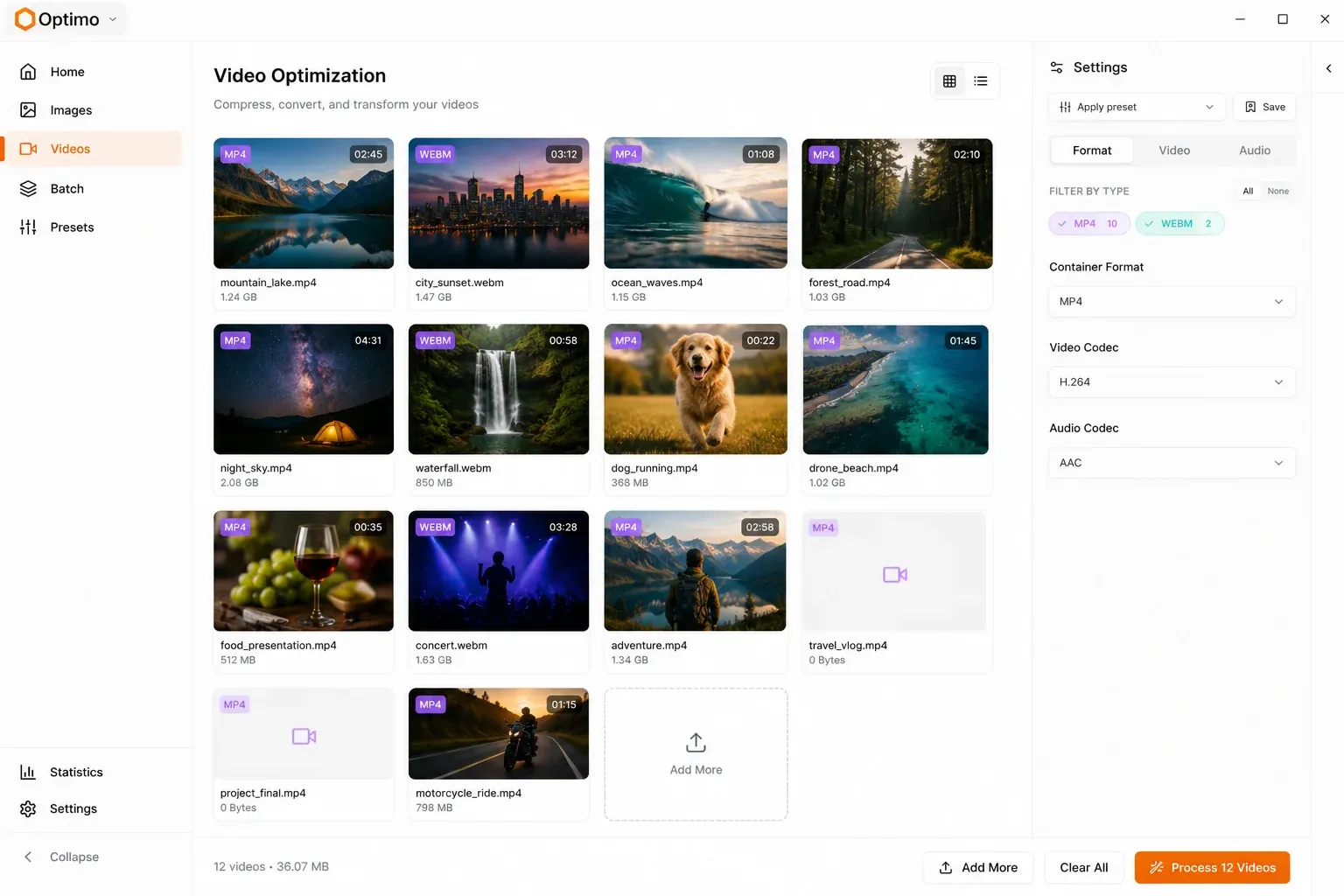The width and height of the screenshot is (1344, 896).
Task: Click the food_presentation.mp4 file name
Action: [x=278, y=646]
